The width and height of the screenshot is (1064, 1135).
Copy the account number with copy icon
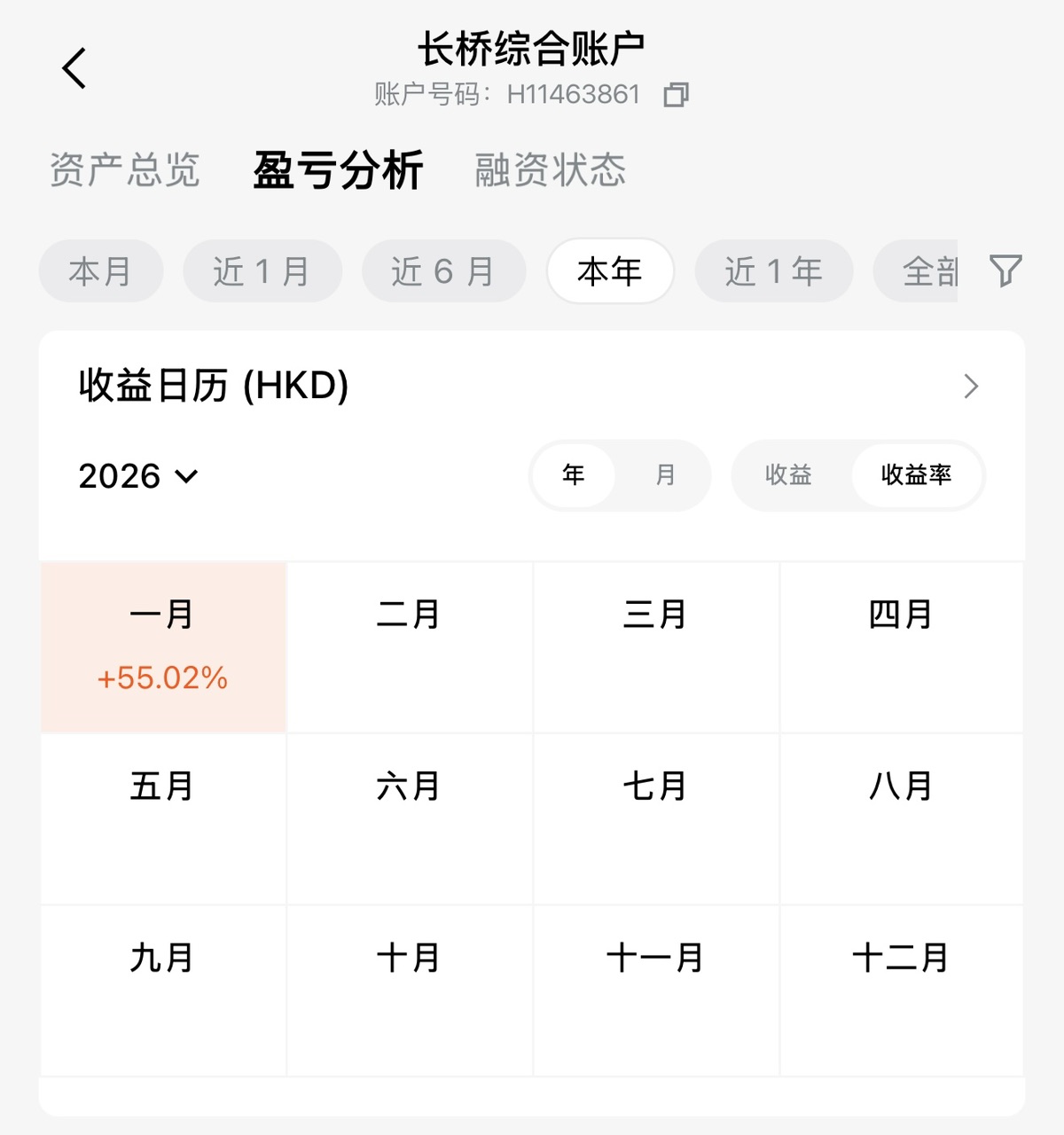676,95
